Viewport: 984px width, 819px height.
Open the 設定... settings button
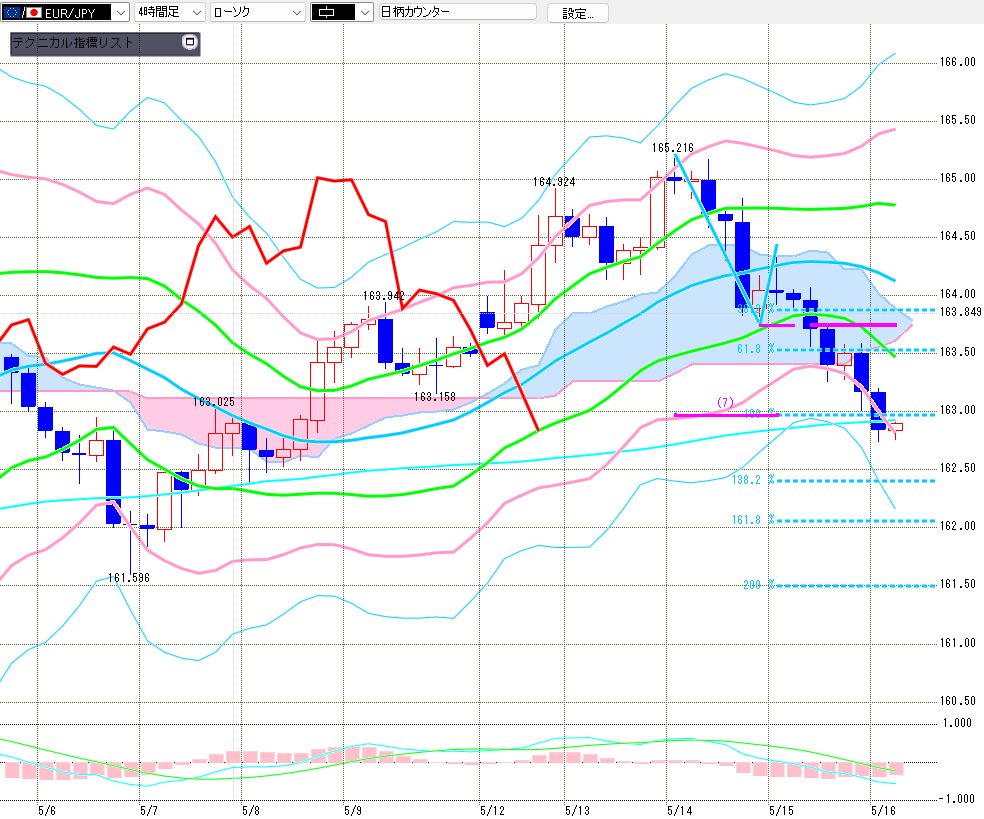pyautogui.click(x=577, y=13)
